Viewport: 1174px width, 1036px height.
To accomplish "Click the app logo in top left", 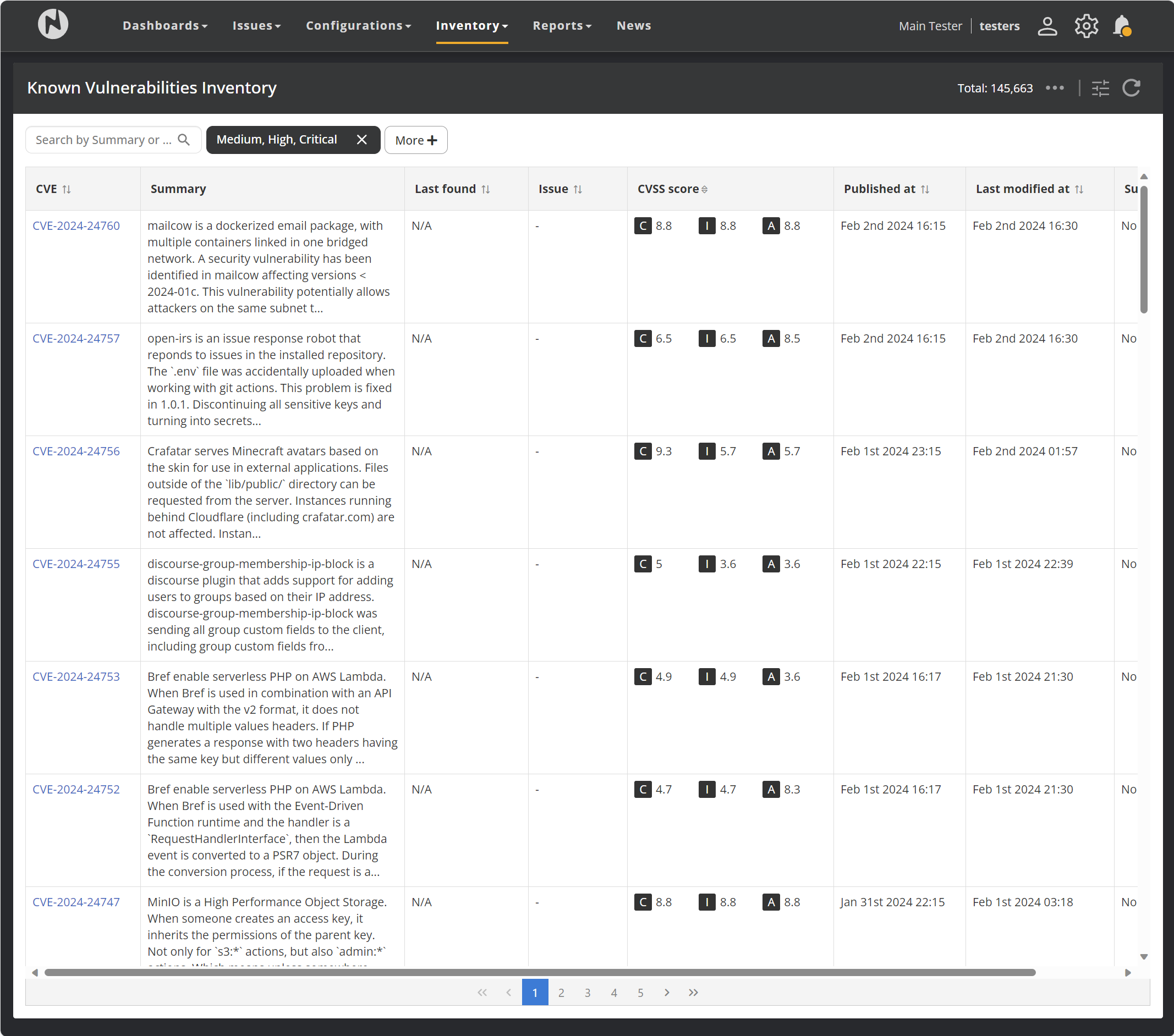I will point(53,25).
